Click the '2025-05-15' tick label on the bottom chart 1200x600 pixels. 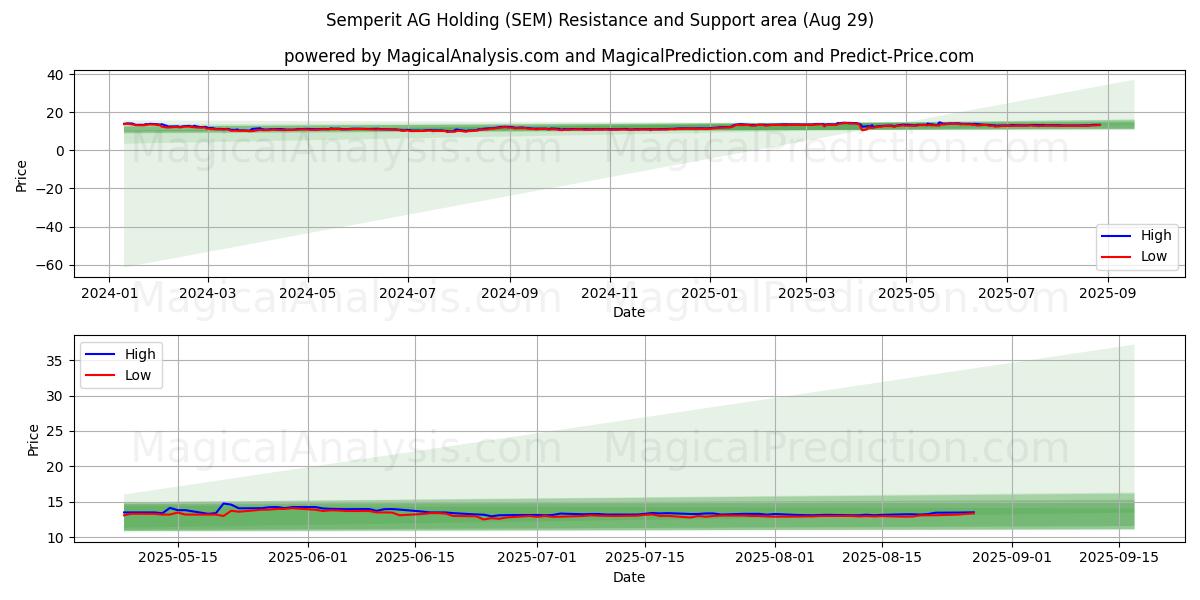pyautogui.click(x=178, y=559)
